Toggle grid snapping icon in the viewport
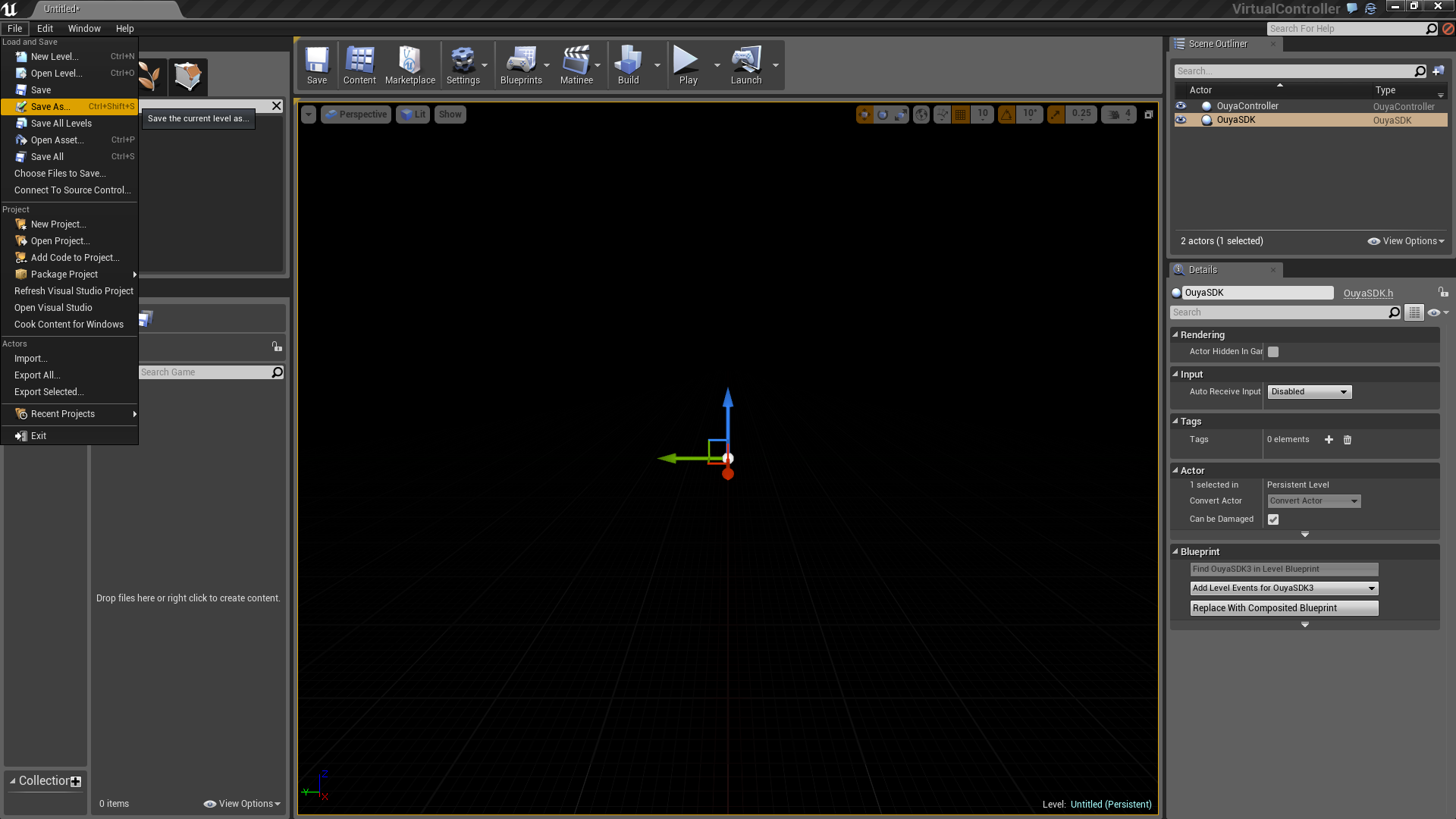1456x819 pixels. 961,115
